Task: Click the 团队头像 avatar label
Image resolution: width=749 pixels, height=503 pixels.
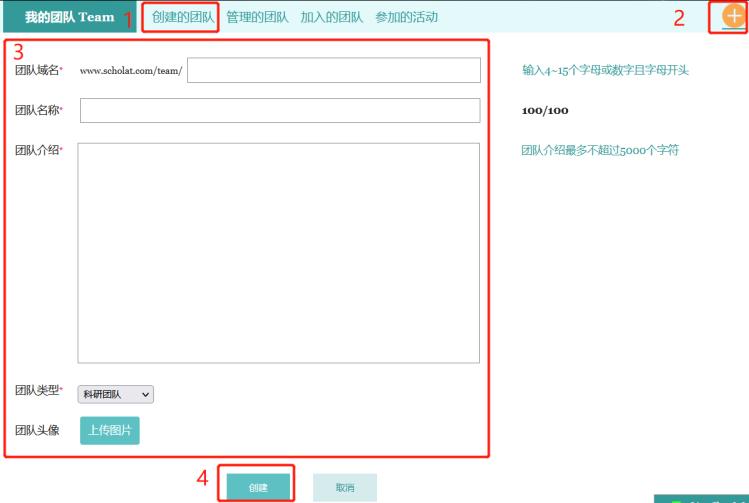Action: point(37,430)
